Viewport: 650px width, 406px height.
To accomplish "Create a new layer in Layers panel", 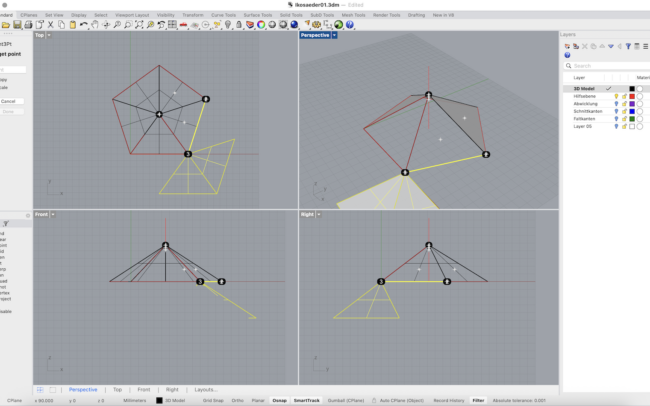I will [567, 46].
